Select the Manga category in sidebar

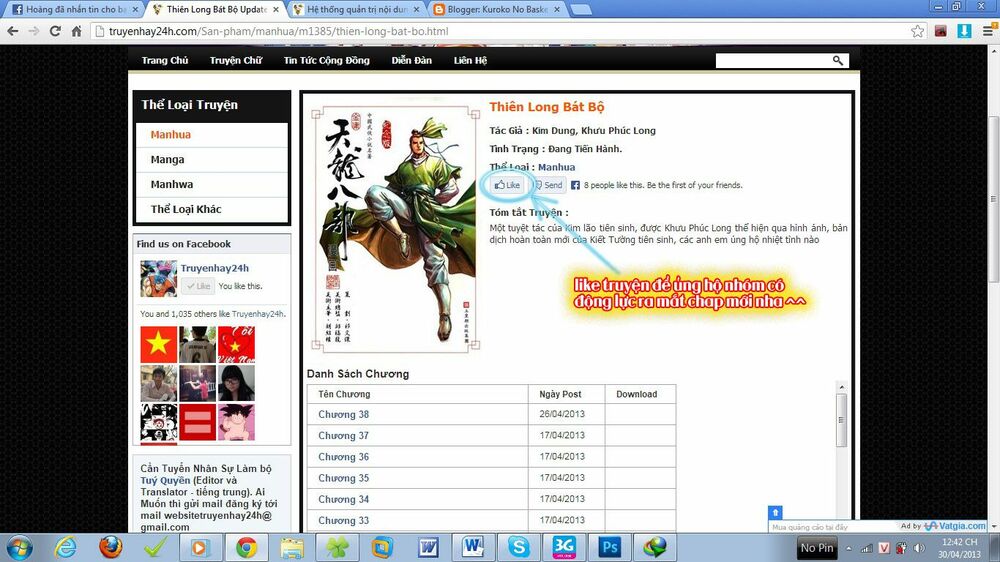pyautogui.click(x=167, y=160)
